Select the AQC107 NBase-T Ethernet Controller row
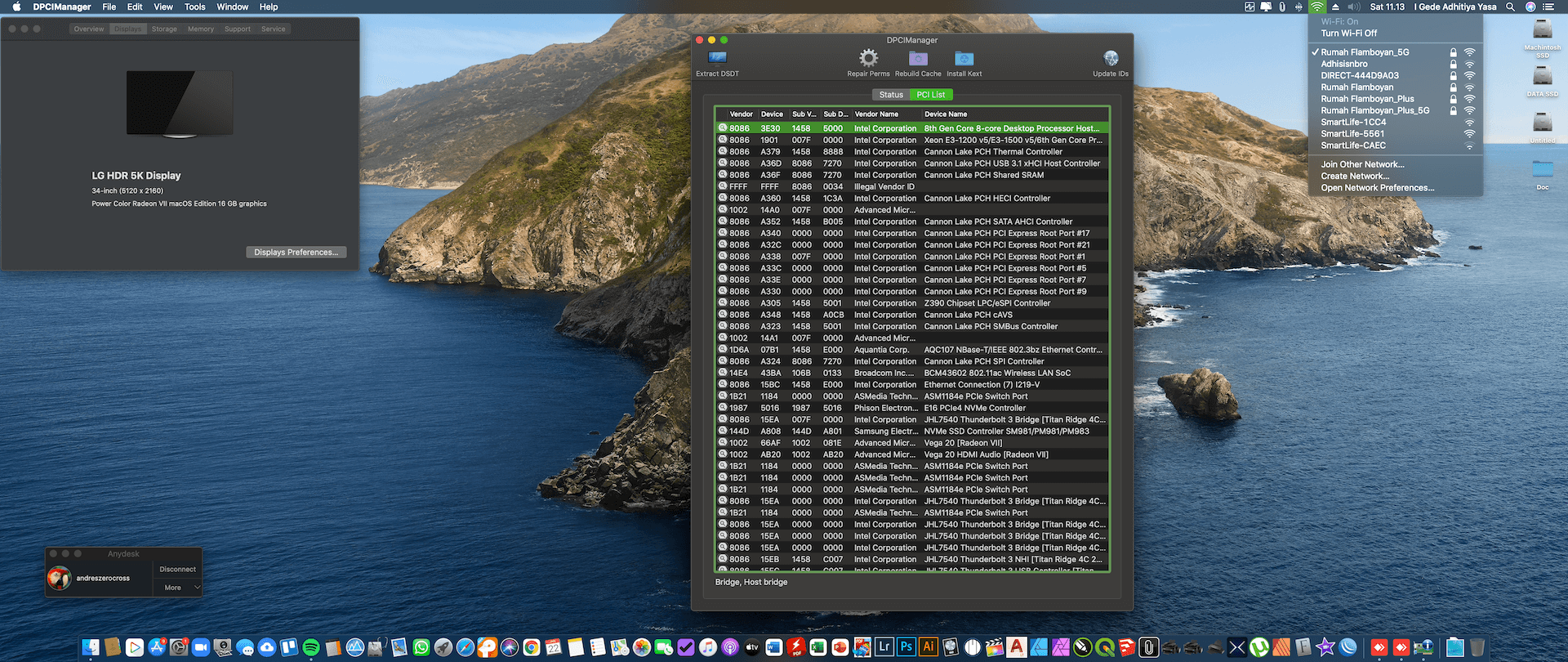The height and width of the screenshot is (662, 1568). point(912,350)
